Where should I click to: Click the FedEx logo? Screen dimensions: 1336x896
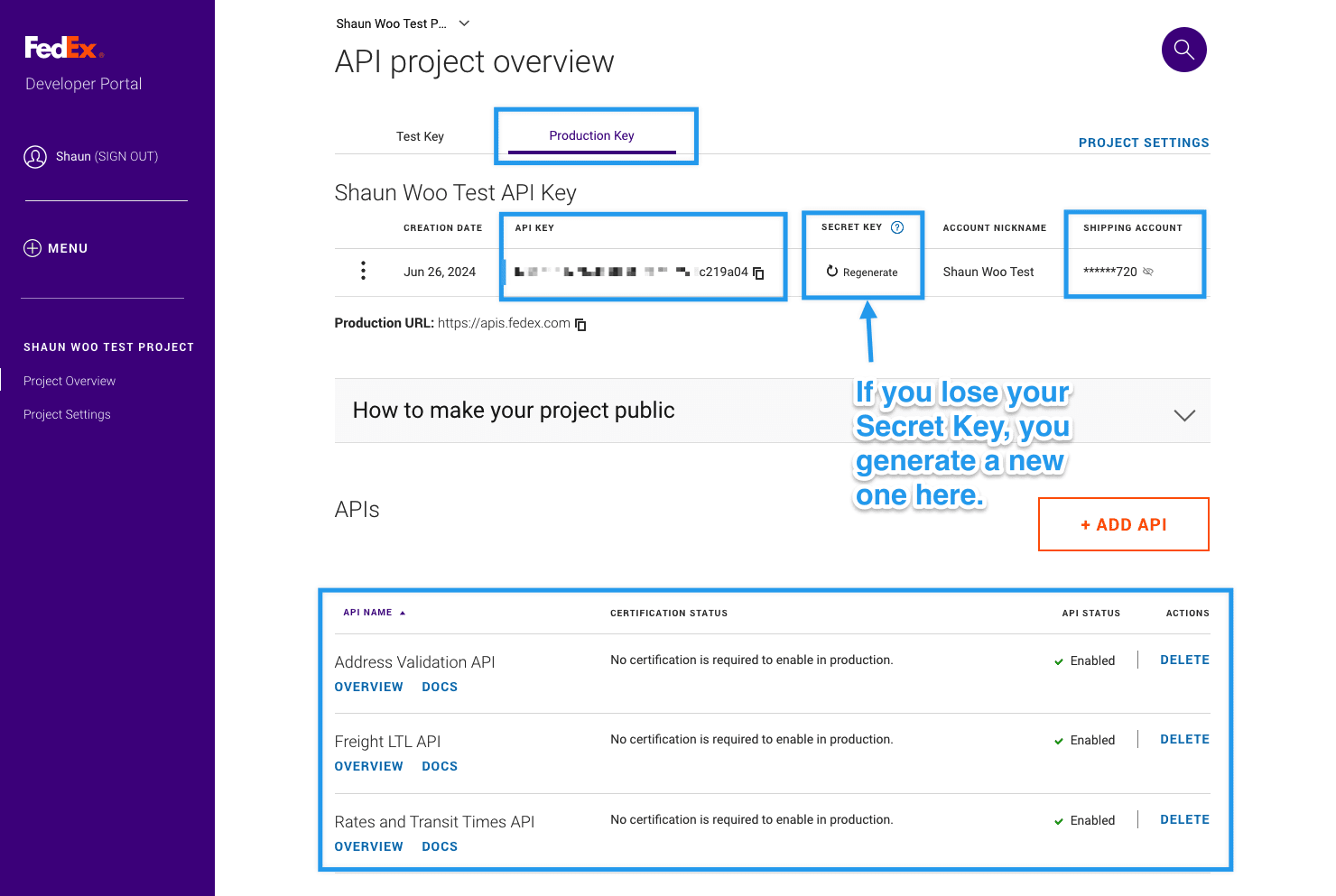(64, 48)
